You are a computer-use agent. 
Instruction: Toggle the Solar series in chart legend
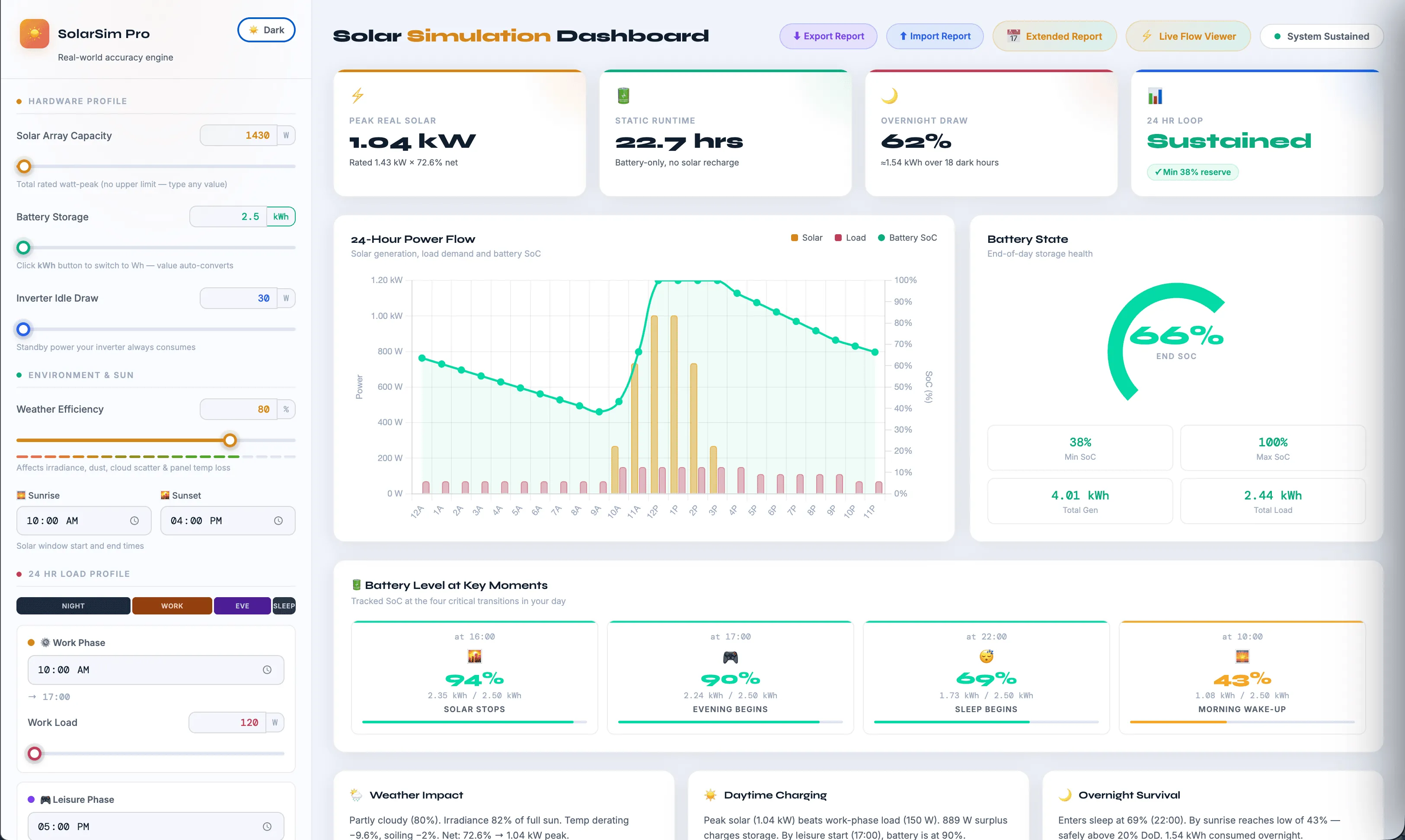click(806, 238)
